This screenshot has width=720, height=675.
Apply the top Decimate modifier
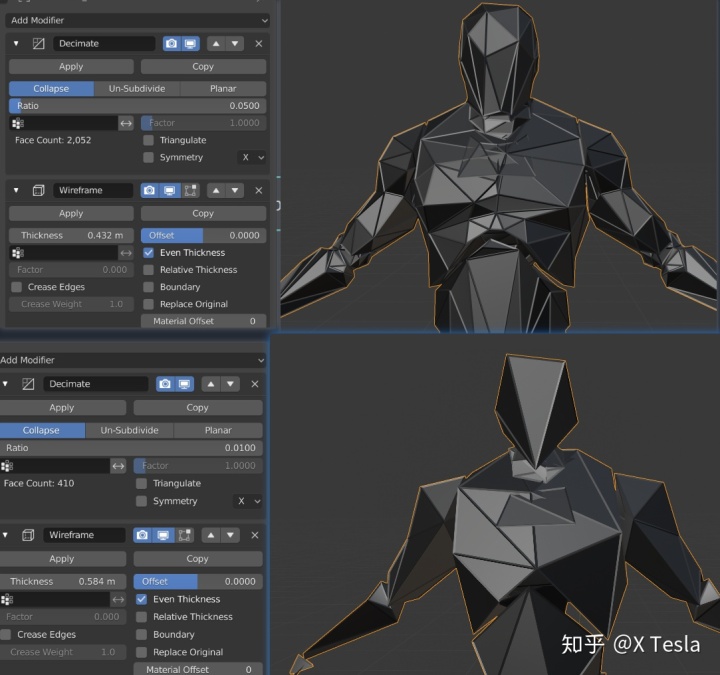click(71, 67)
